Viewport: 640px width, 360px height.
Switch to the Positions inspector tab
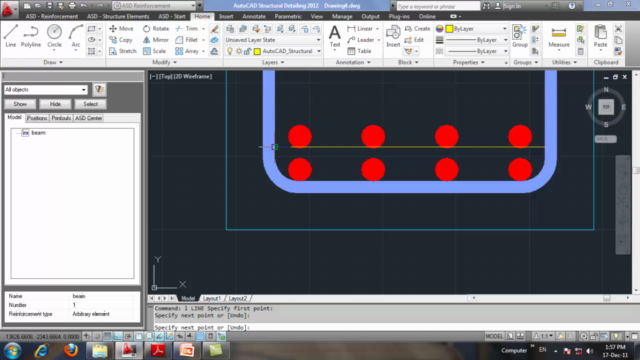(x=37, y=118)
